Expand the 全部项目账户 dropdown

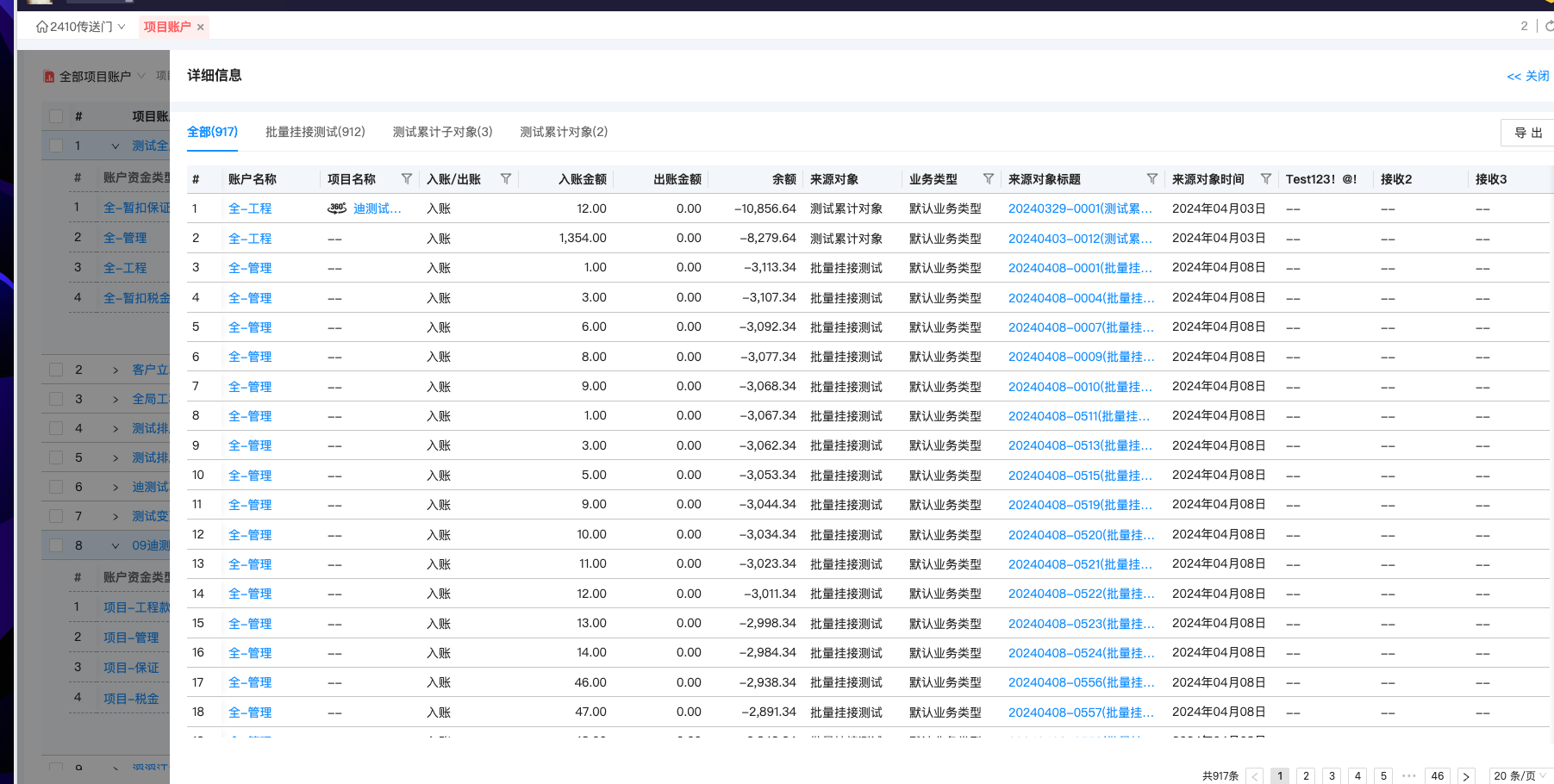[x=95, y=77]
